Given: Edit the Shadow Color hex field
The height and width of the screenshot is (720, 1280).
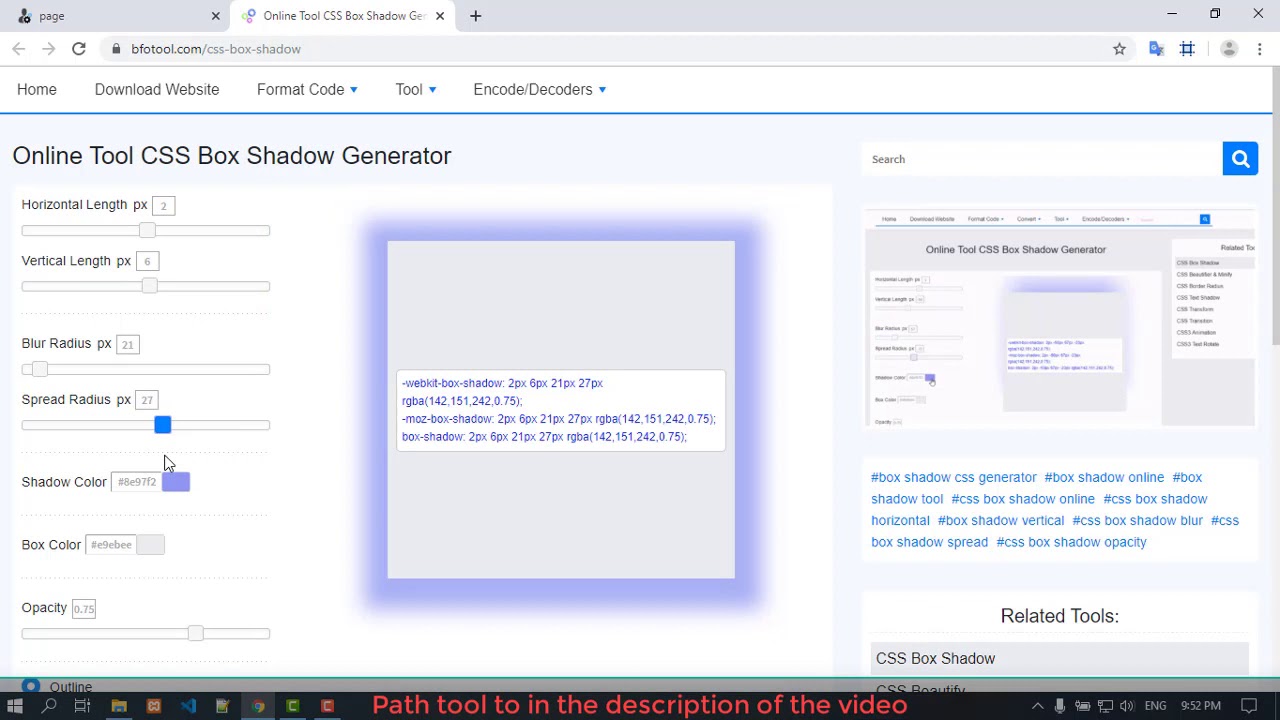Looking at the screenshot, I should coord(138,482).
